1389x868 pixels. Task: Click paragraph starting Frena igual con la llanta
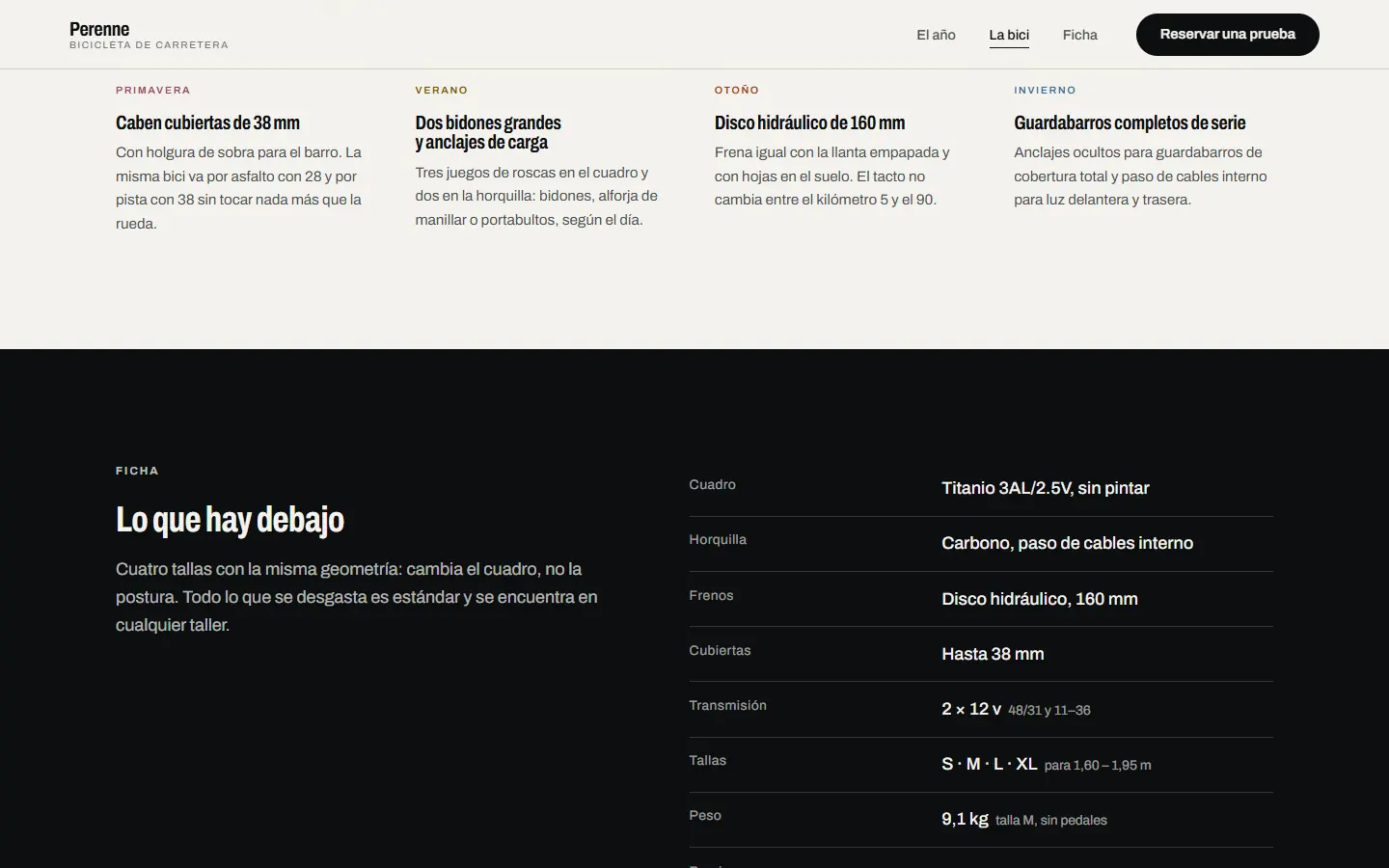tap(832, 176)
